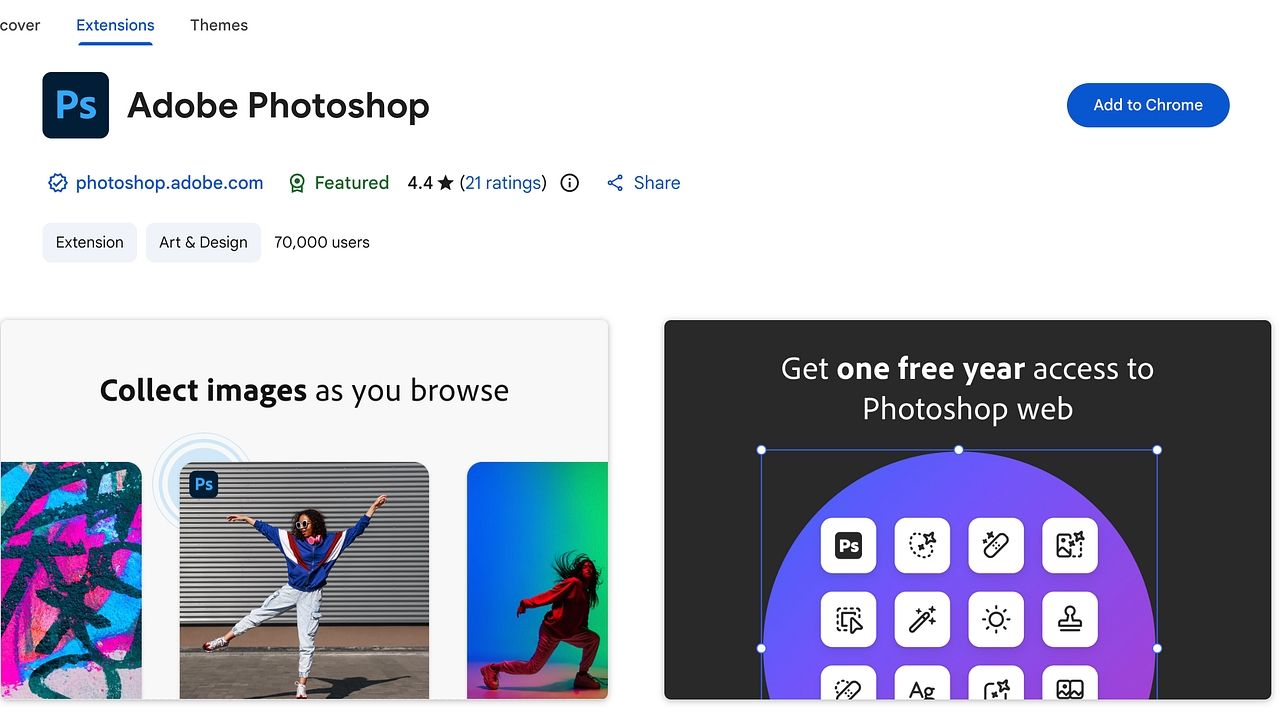Viewport: 1280px width, 720px height.
Task: Click the object selection cursor icon tile
Action: point(848,619)
